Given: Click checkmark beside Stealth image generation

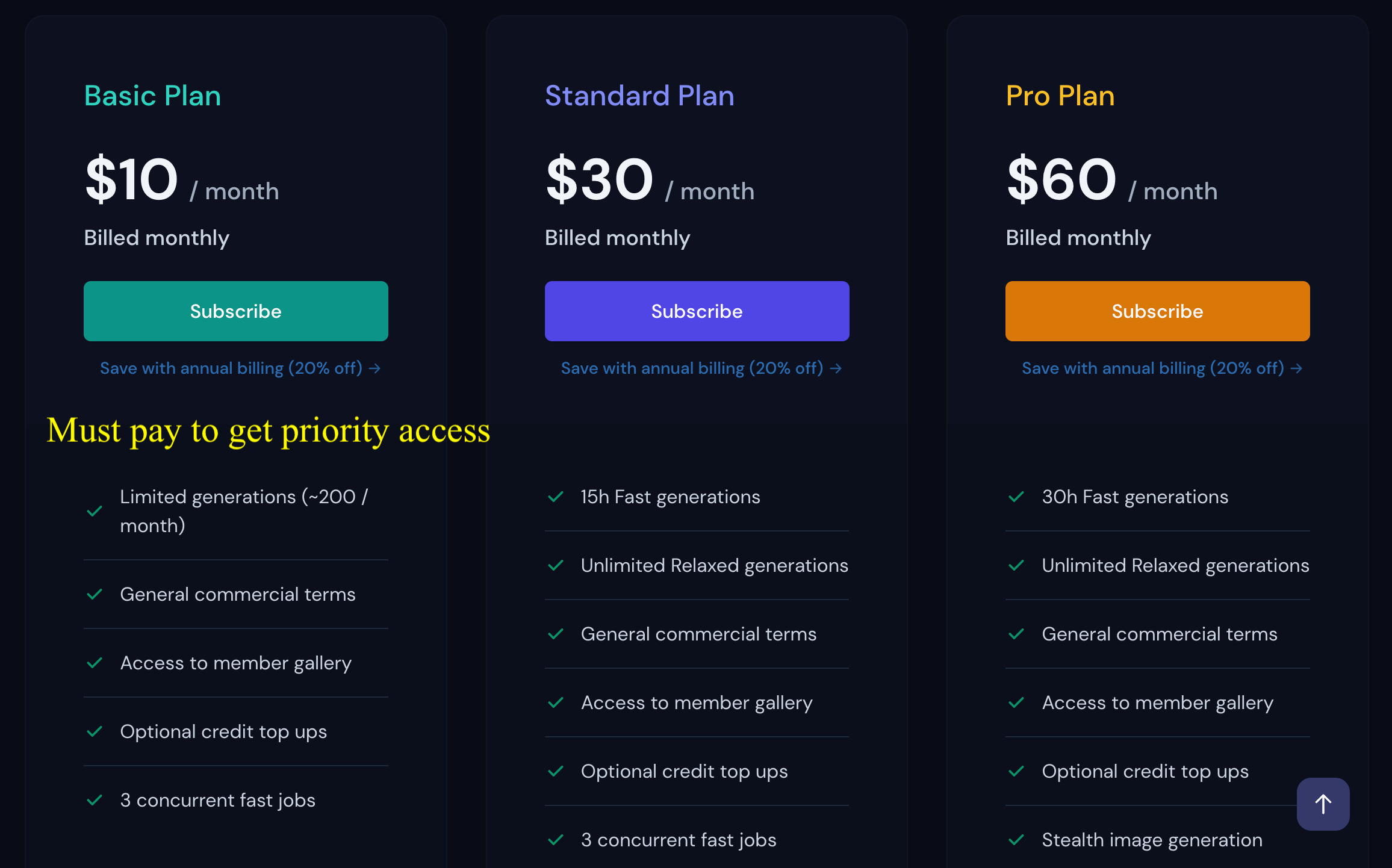Looking at the screenshot, I should tap(1016, 840).
